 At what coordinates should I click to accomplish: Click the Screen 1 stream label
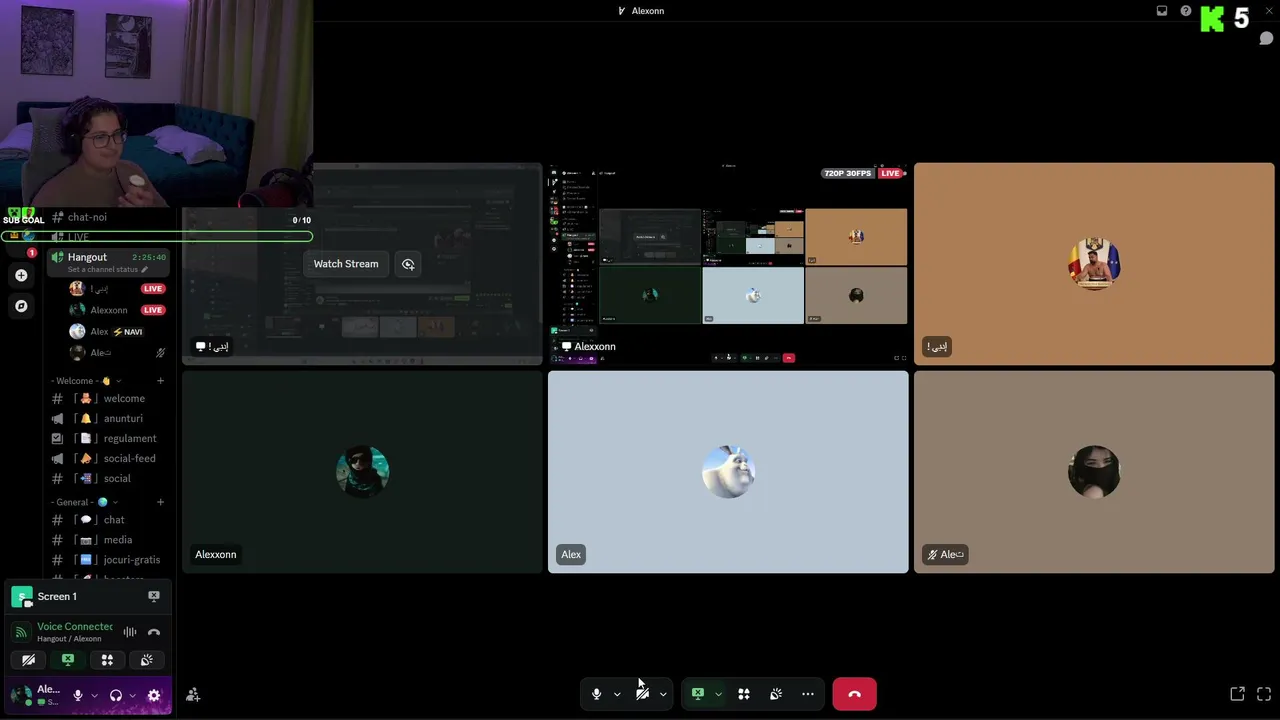[57, 597]
